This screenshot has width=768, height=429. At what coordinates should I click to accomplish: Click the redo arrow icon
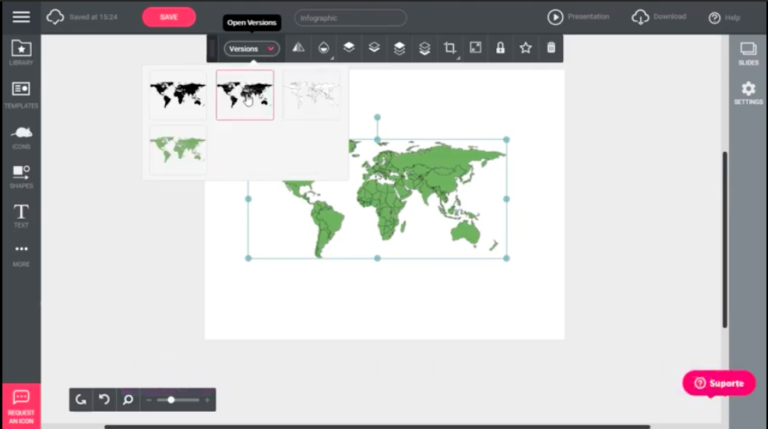pyautogui.click(x=81, y=400)
